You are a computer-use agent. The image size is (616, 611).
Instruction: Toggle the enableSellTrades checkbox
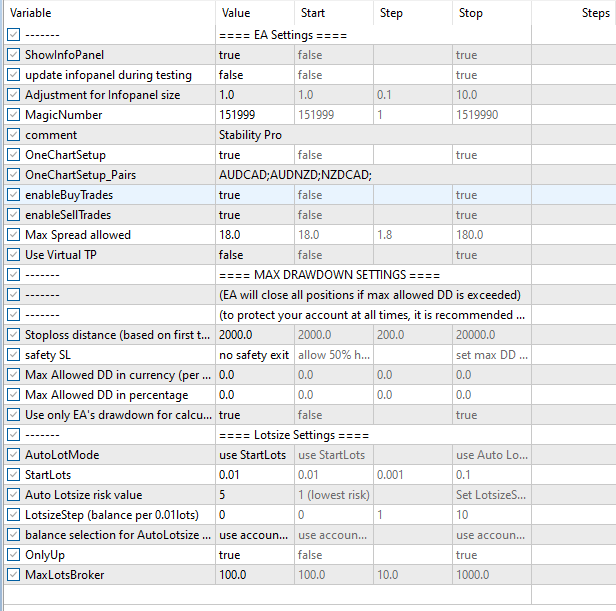point(13,215)
